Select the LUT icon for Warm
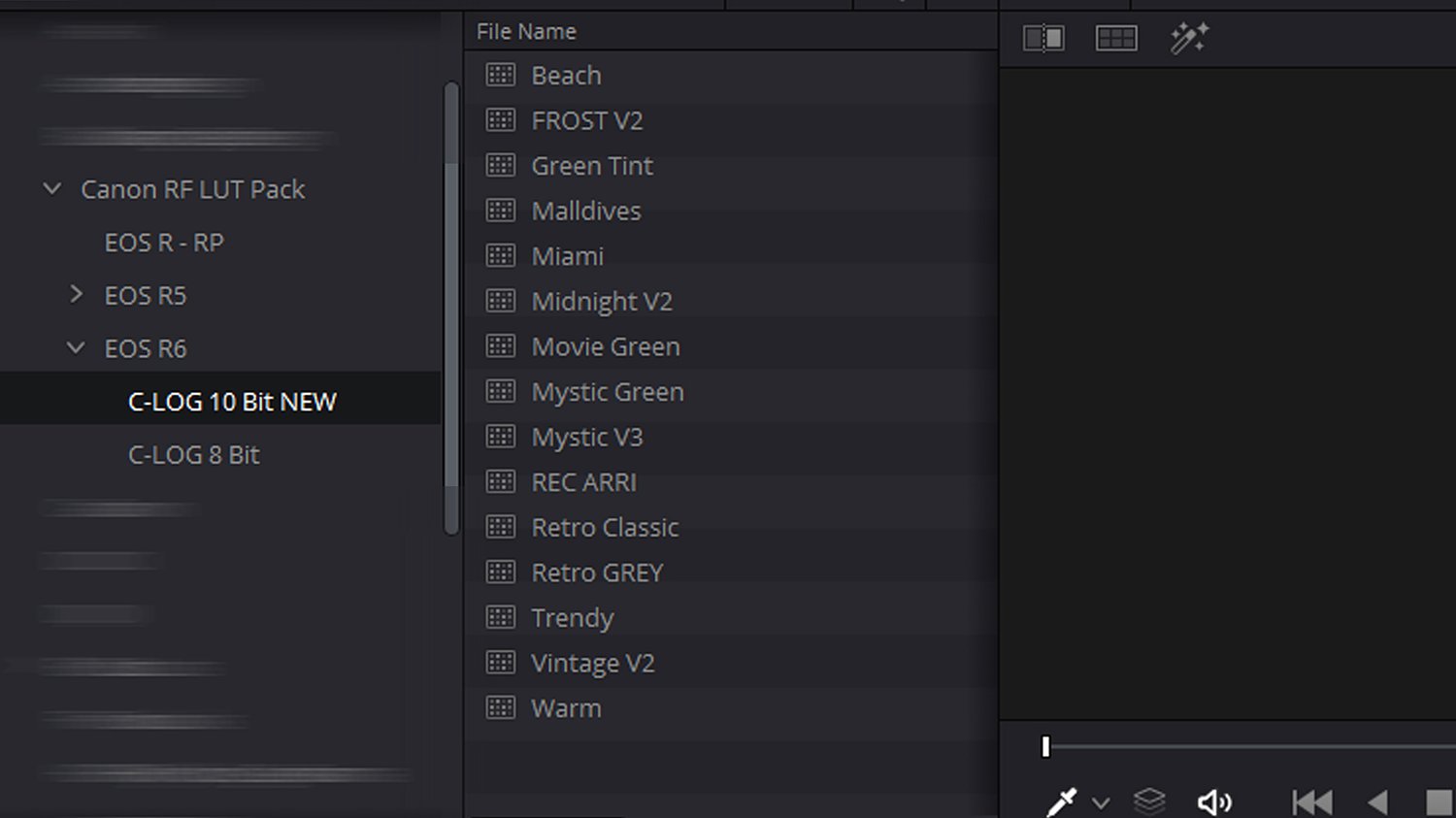Viewport: 1456px width, 818px height. 501,708
